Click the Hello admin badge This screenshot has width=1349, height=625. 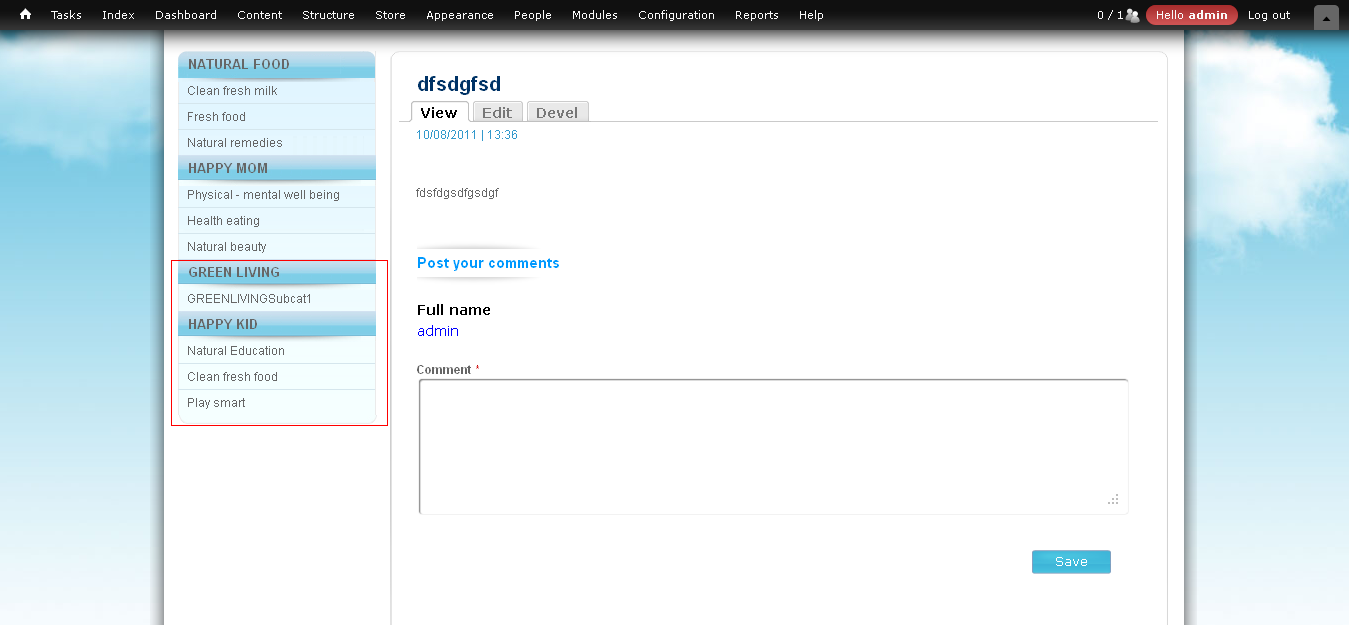(1191, 15)
